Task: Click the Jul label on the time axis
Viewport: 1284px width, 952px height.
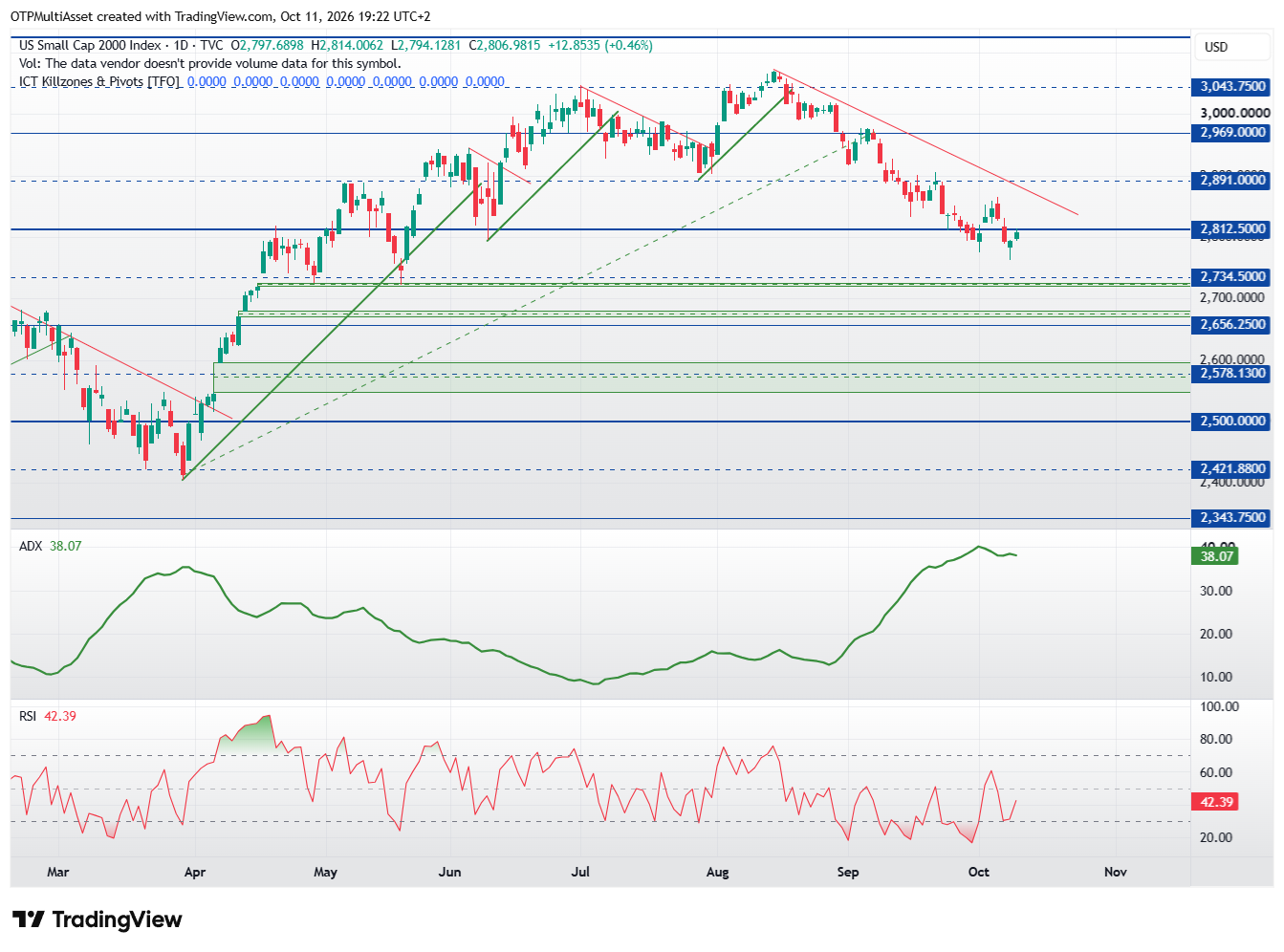Action: pyautogui.click(x=580, y=872)
